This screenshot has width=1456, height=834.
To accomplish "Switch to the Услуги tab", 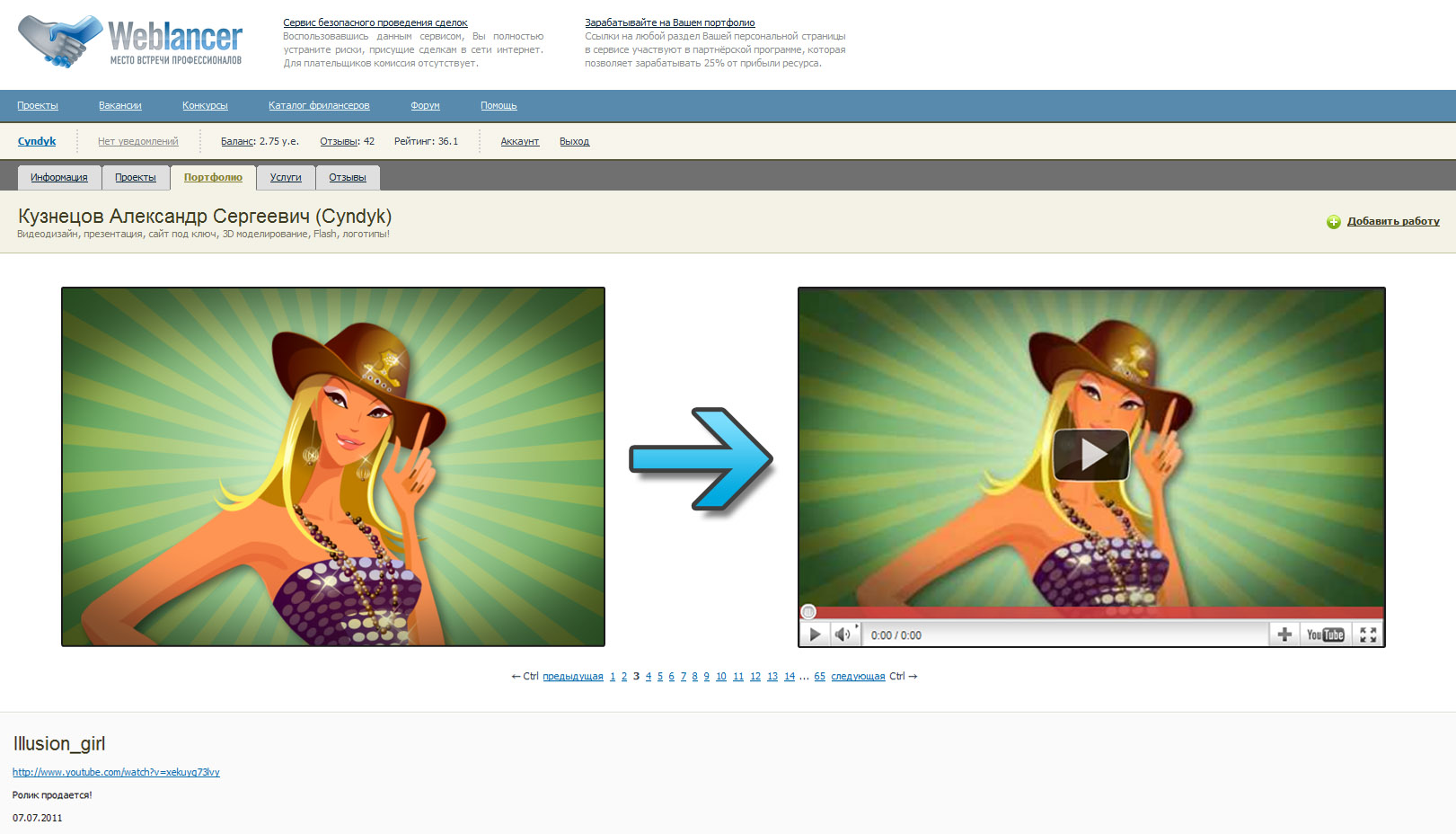I will tap(286, 178).
